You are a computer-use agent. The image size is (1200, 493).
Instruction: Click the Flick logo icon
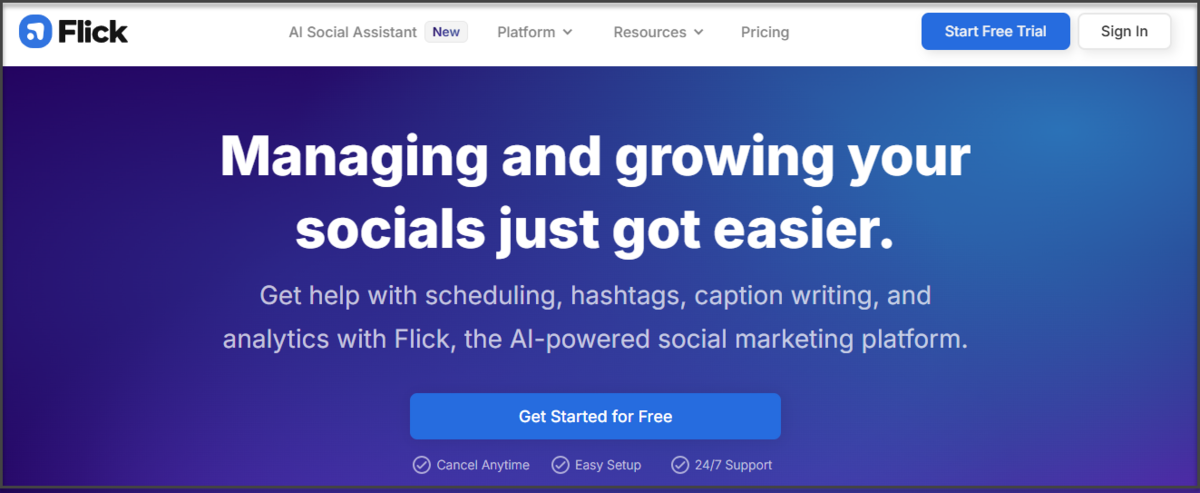[35, 32]
